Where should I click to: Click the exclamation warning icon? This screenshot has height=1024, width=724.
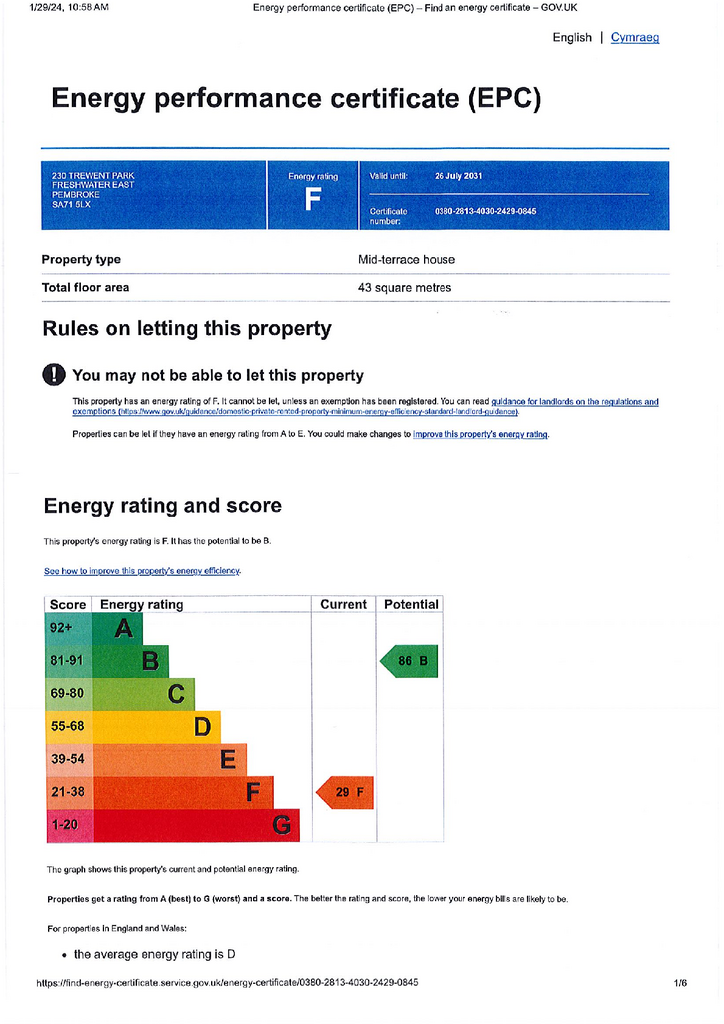click(x=54, y=375)
